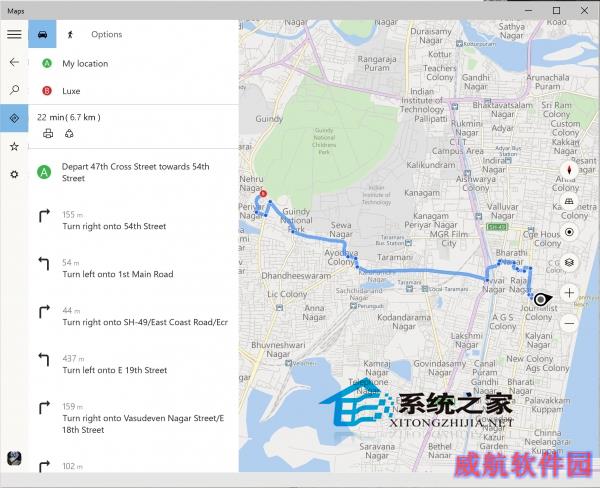The height and width of the screenshot is (488, 600).
Task: Open map layers button
Action: [x=569, y=263]
